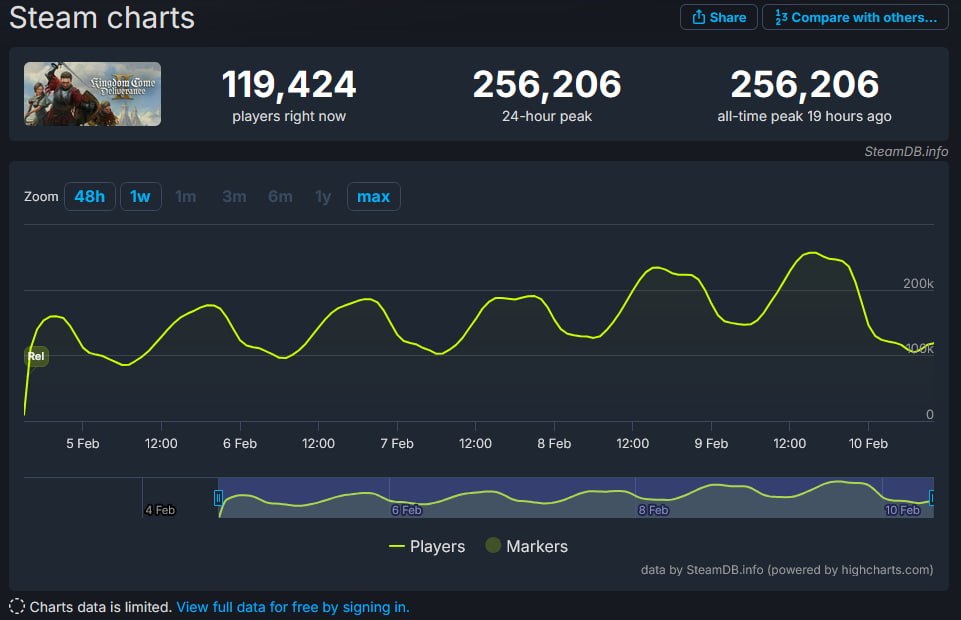961x620 pixels.
Task: Click the dashed circle limited data icon
Action: [17, 607]
